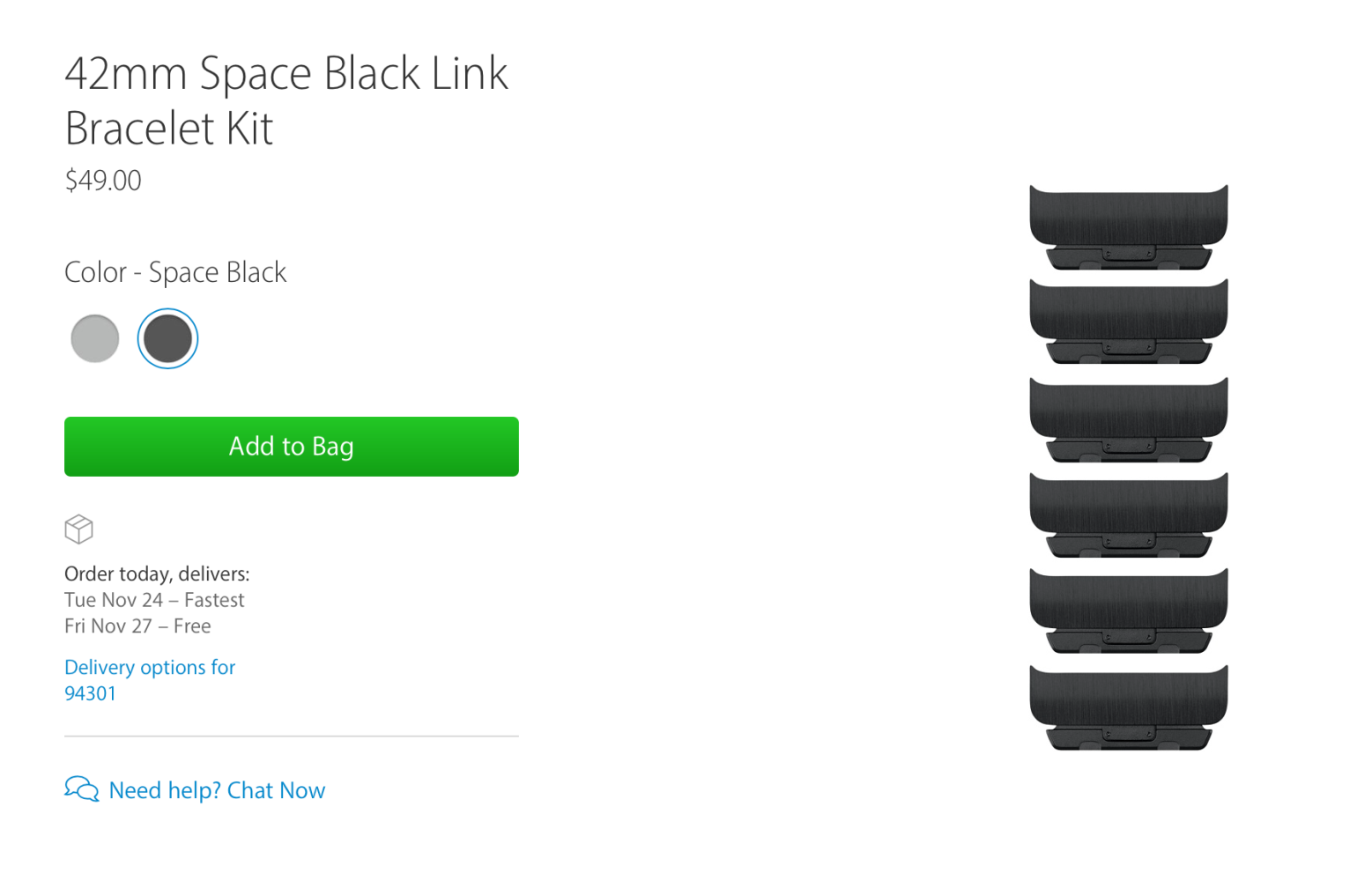
Task: Open the Need help? Chat Now link
Action: tap(217, 790)
